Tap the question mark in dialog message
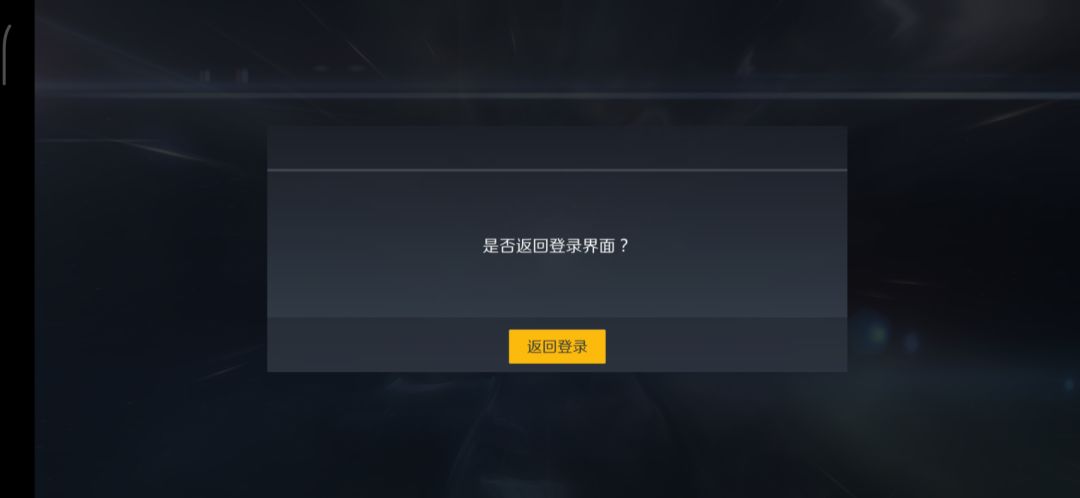The height and width of the screenshot is (498, 1080). point(624,246)
